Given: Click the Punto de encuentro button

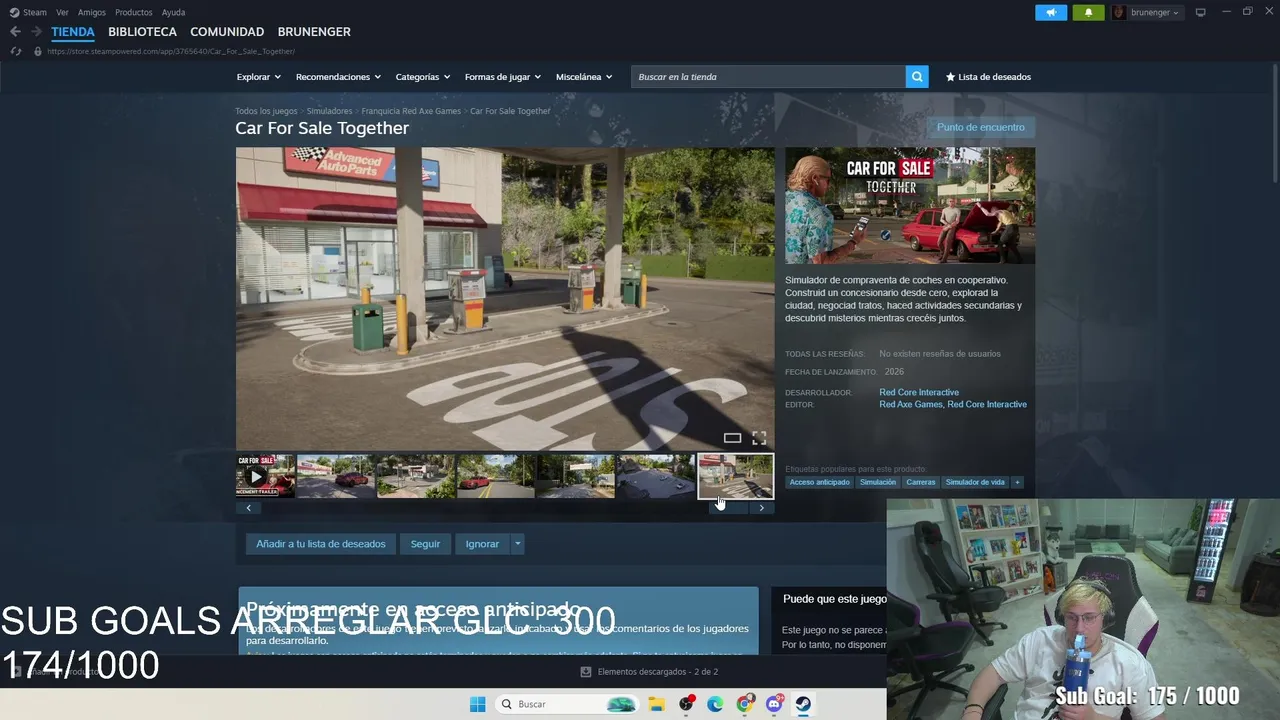Looking at the screenshot, I should point(980,127).
